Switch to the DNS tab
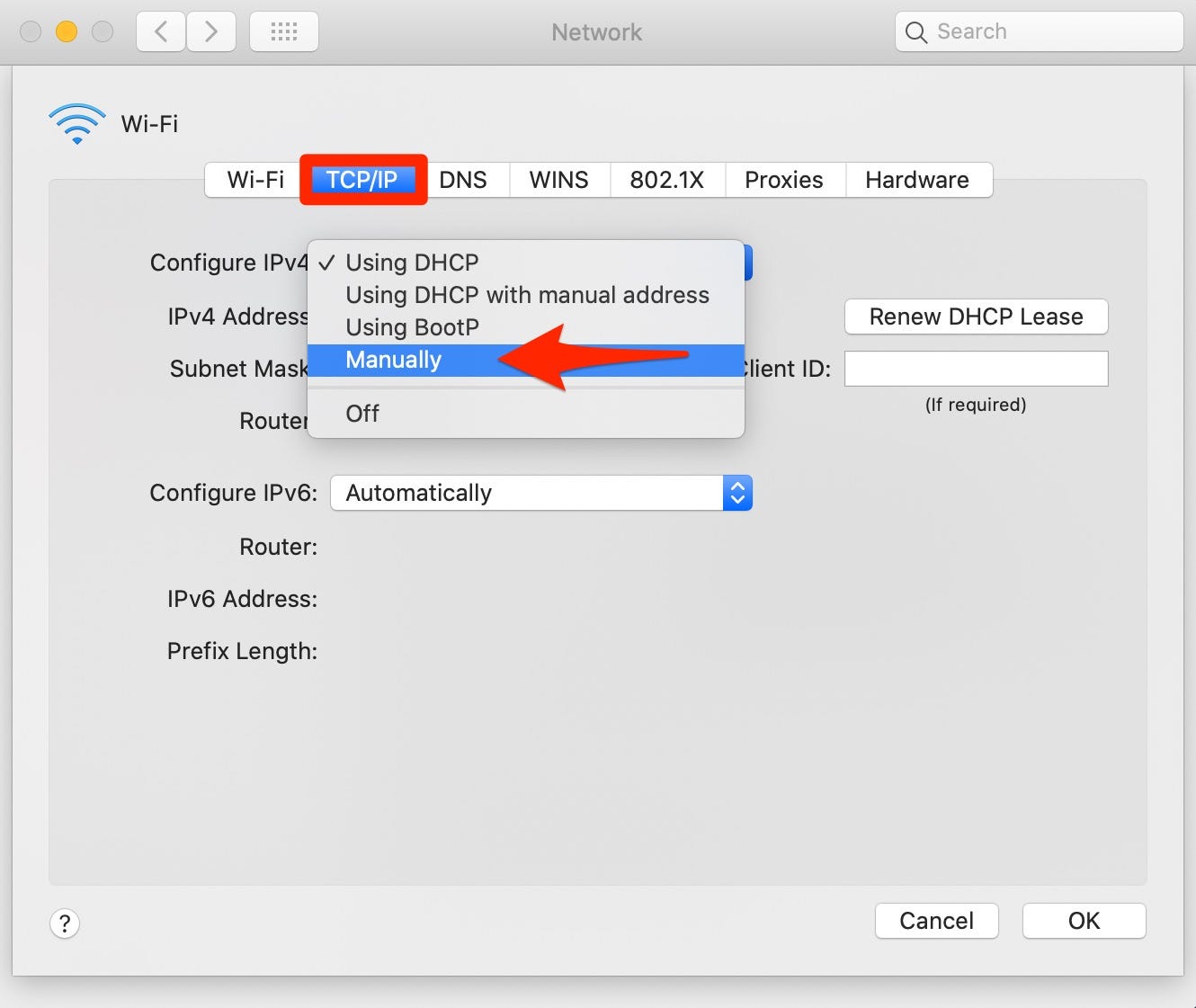 (x=463, y=180)
